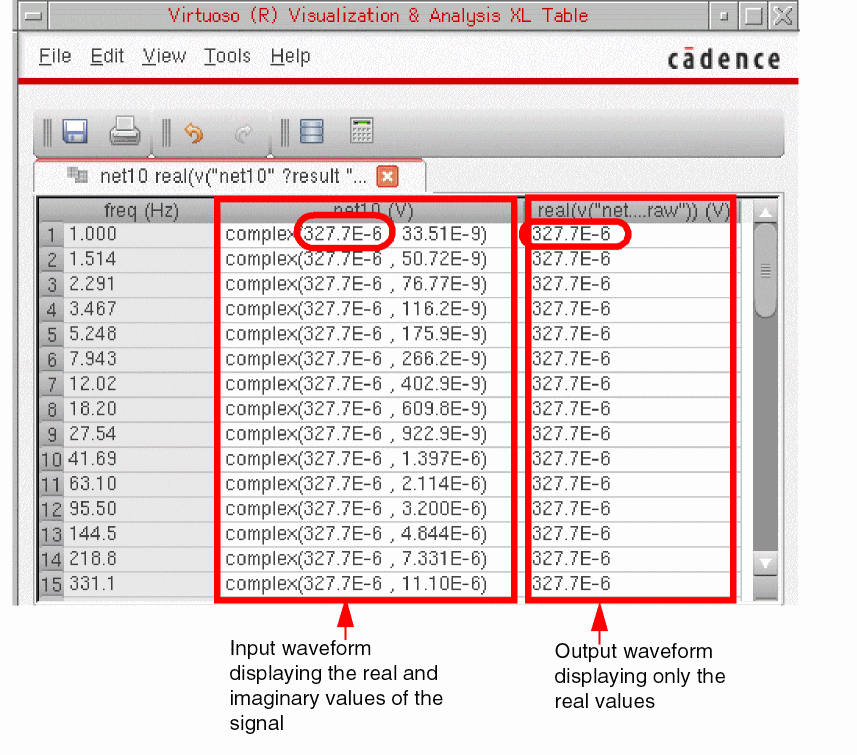Select row header 15

(51, 584)
